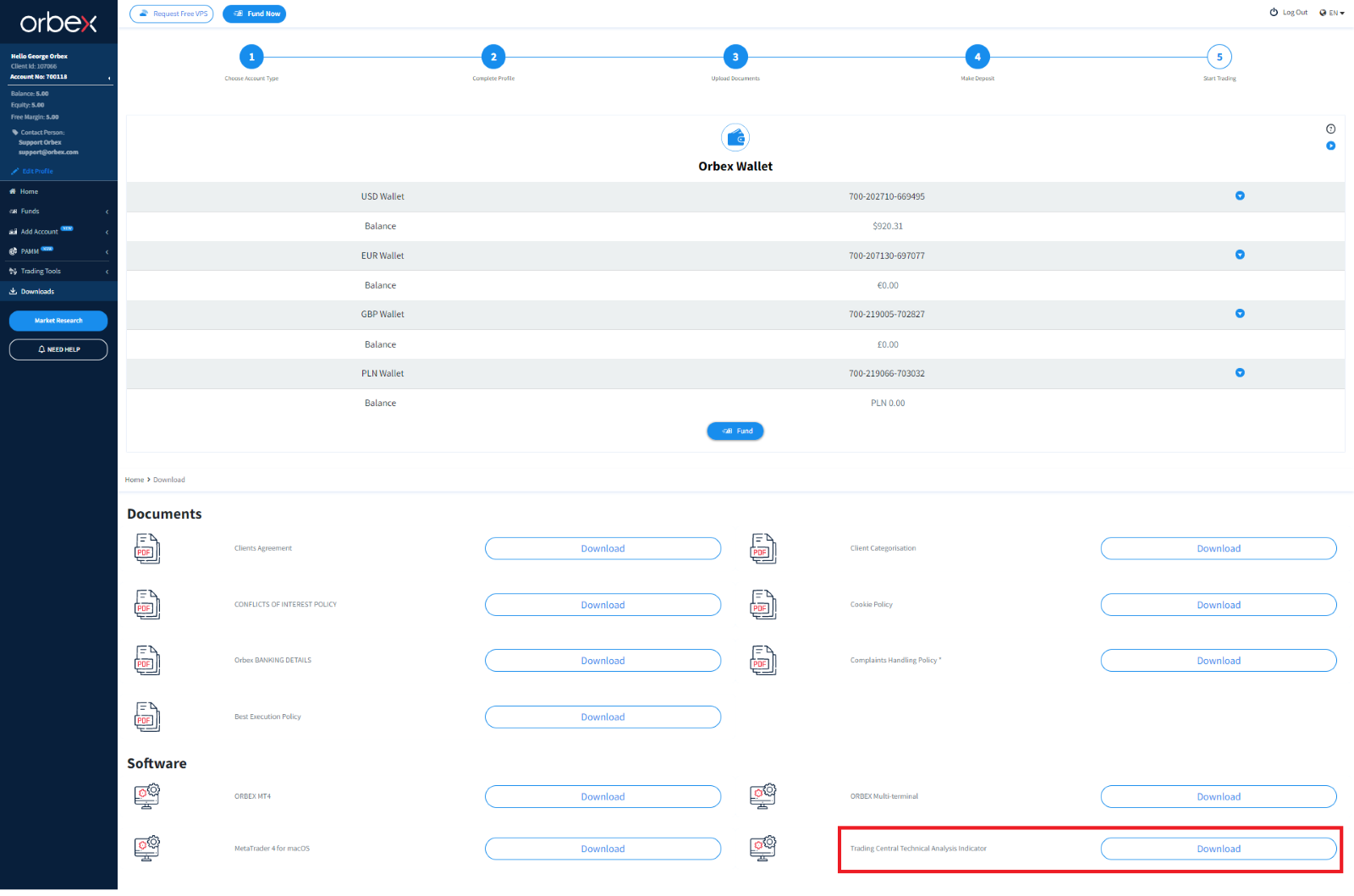Click the USD balance value $920.31
This screenshot has height=896, width=1354.
coord(888,226)
